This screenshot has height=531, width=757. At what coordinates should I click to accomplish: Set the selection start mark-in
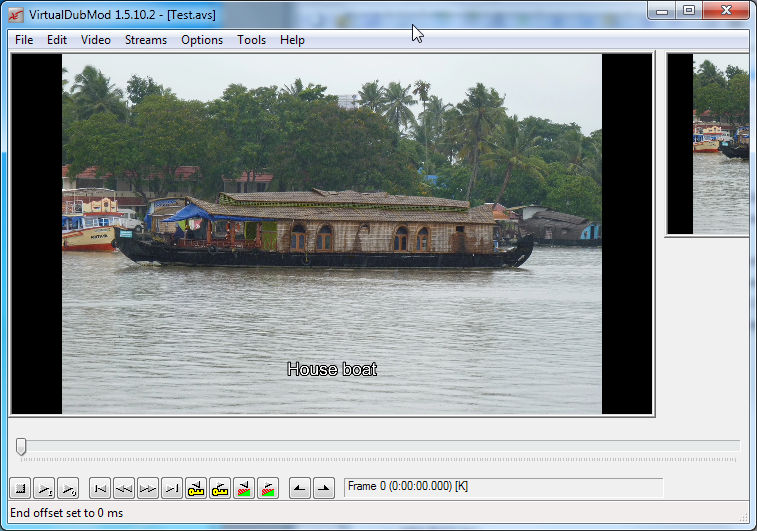(300, 489)
